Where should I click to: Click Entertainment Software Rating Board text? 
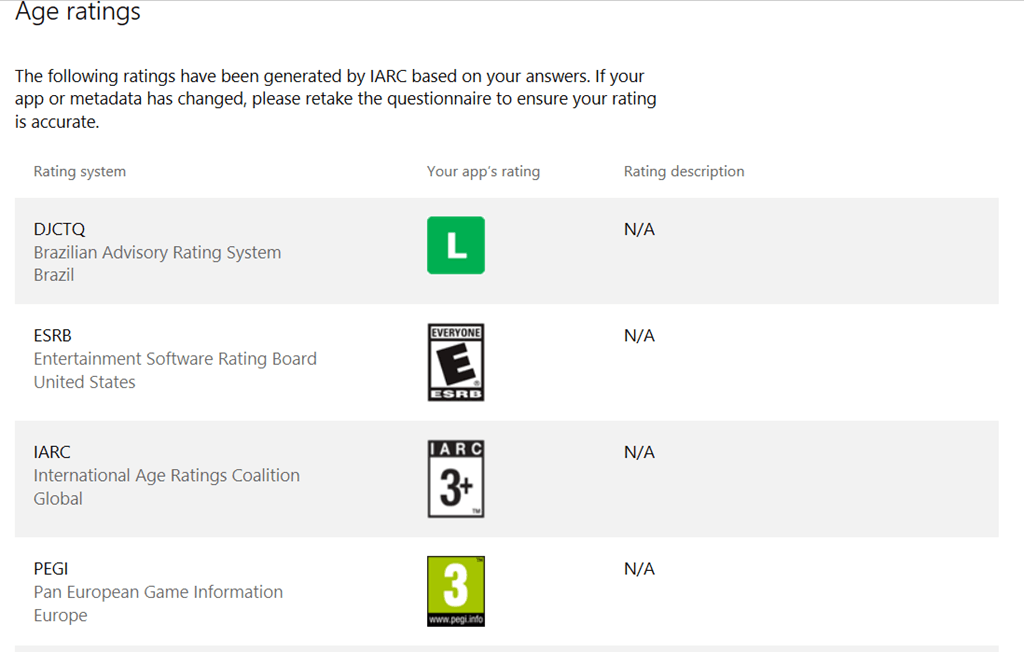pyautogui.click(x=175, y=359)
